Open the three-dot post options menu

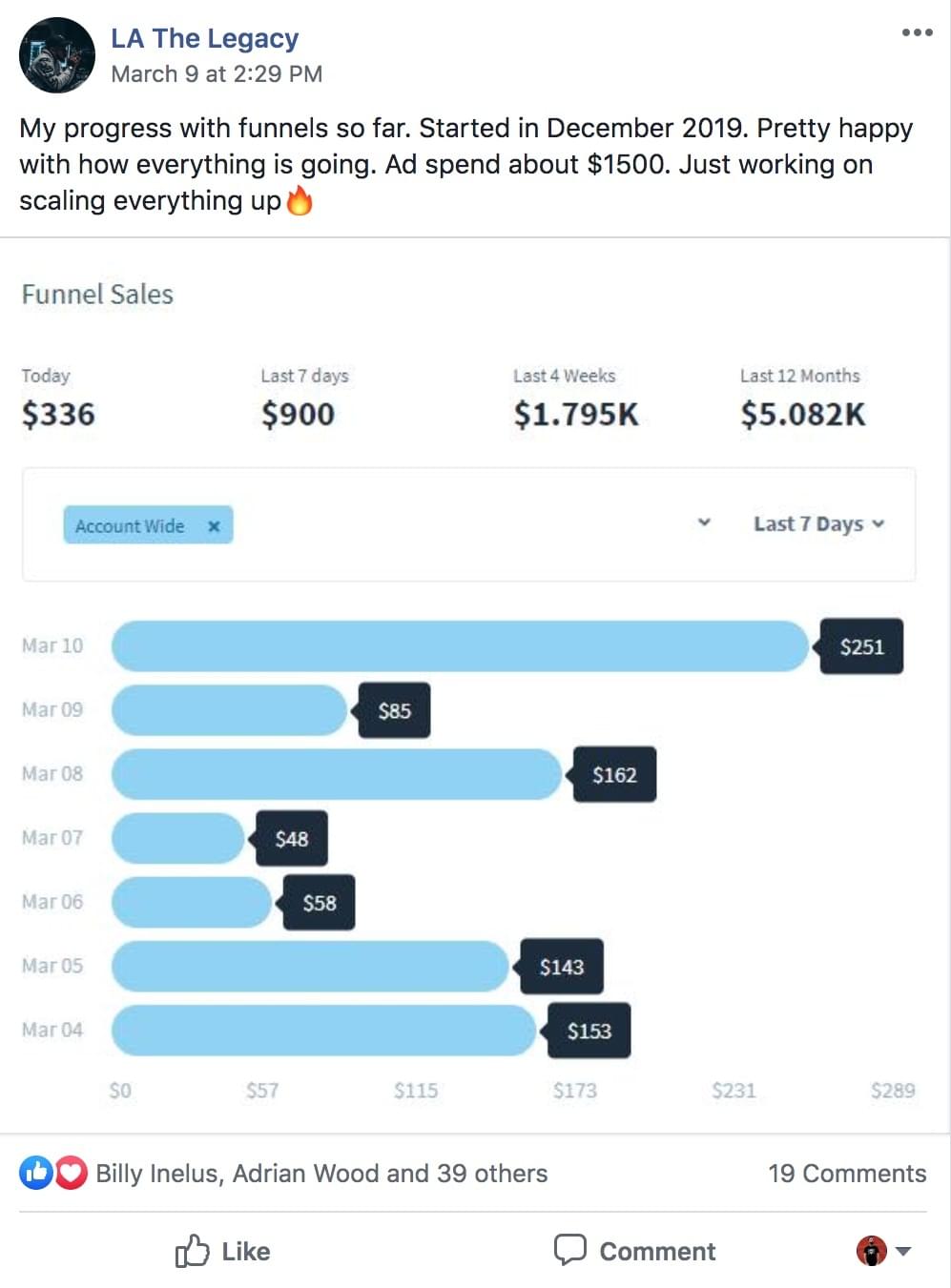click(x=917, y=32)
